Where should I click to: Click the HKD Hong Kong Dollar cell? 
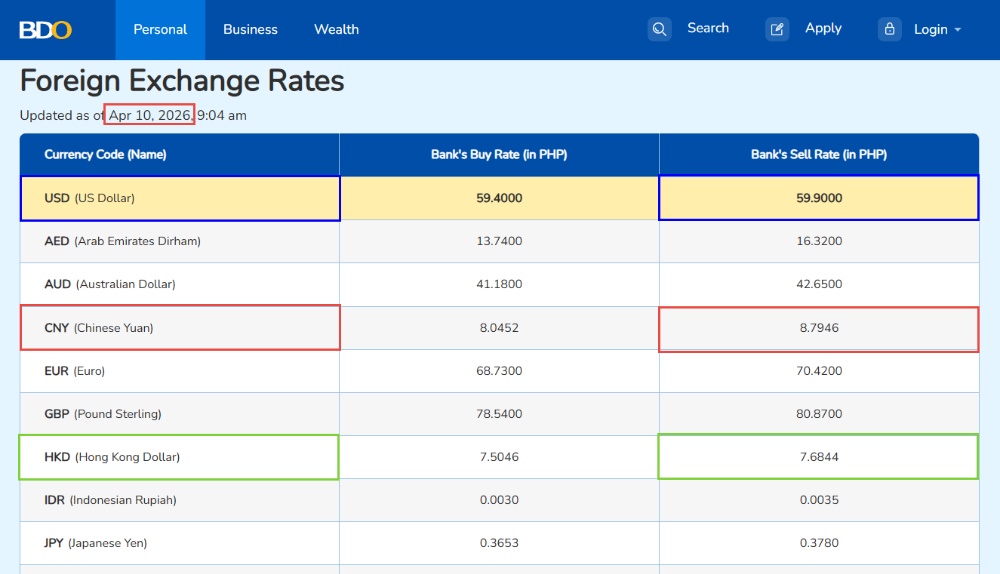tap(180, 457)
